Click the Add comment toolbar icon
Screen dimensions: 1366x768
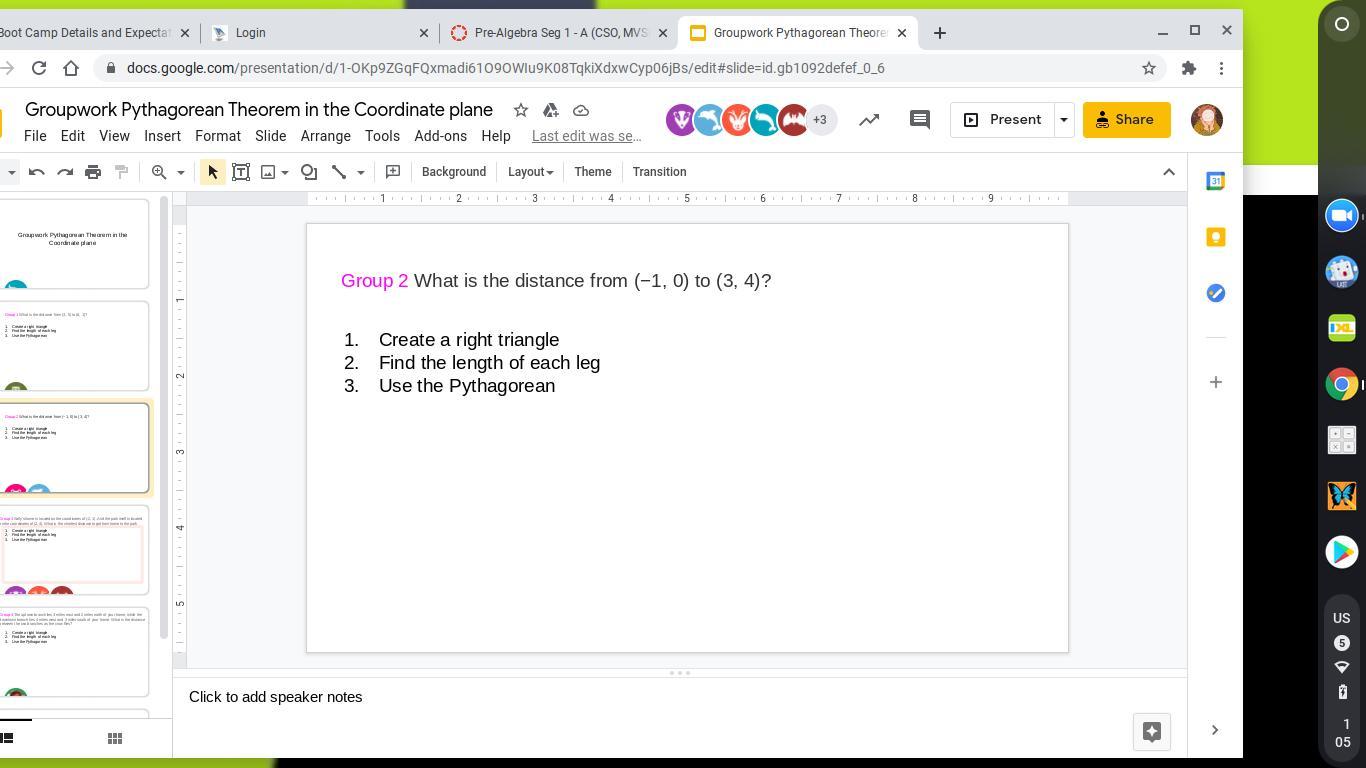(393, 172)
